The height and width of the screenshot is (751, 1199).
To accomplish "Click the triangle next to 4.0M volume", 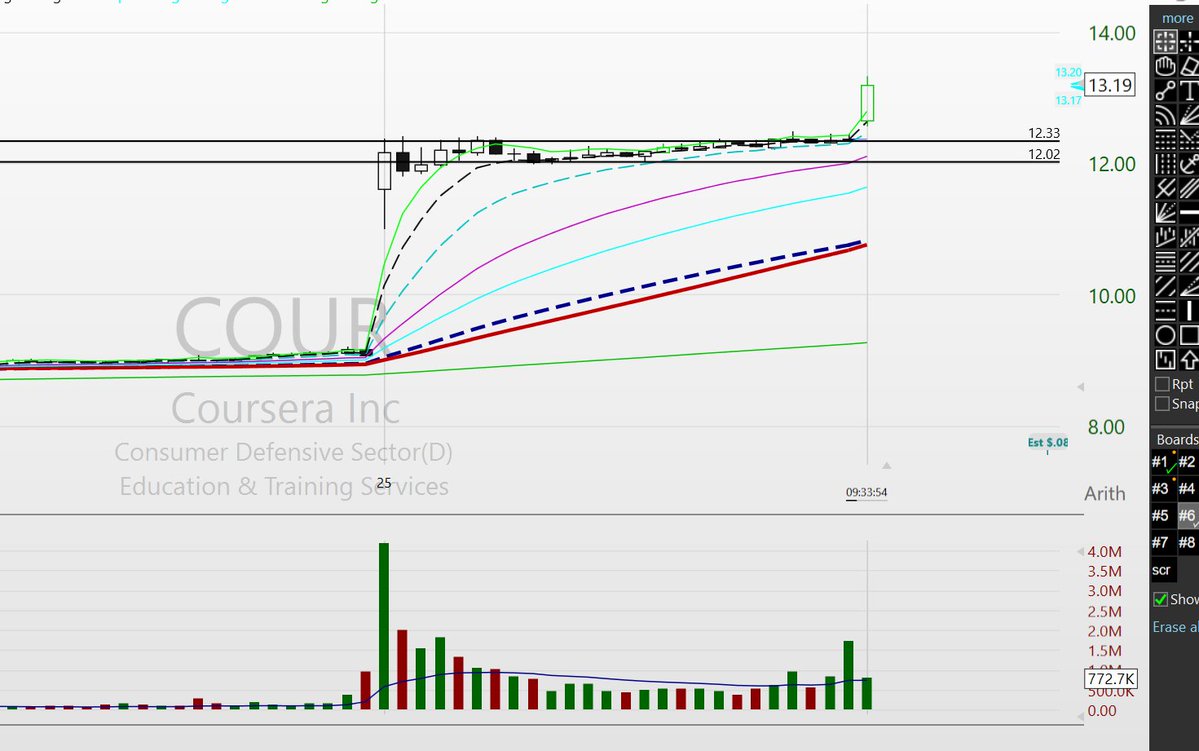I will tap(1080, 551).
